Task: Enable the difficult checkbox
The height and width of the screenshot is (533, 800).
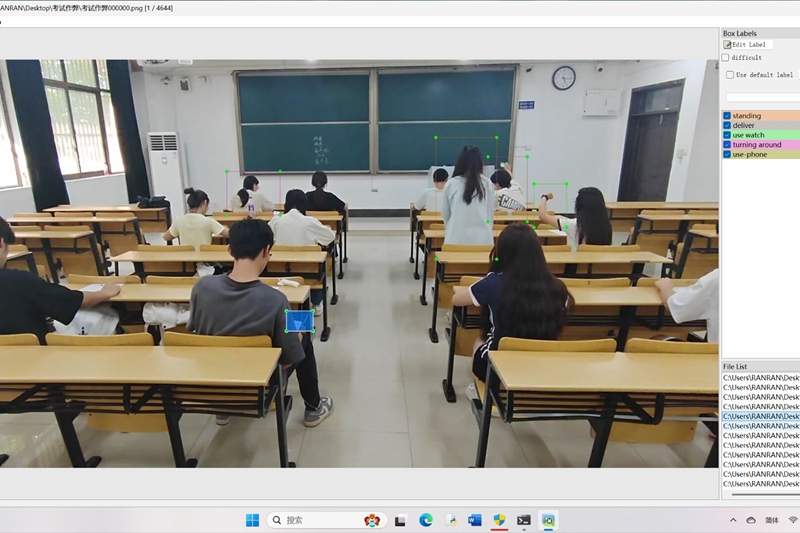Action: (x=726, y=58)
